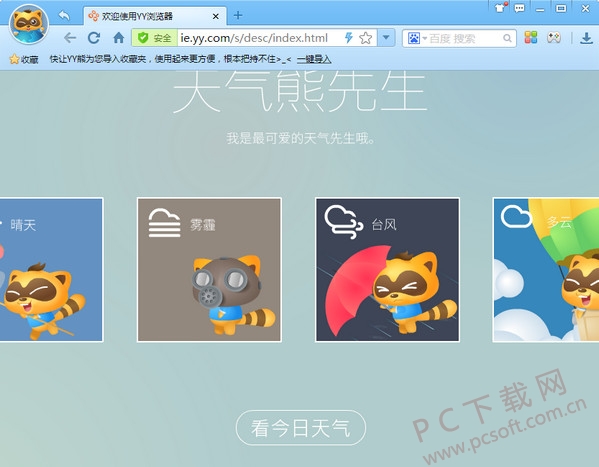The image size is (599, 467).
Task: Open the game controller icon
Action: pyautogui.click(x=554, y=37)
